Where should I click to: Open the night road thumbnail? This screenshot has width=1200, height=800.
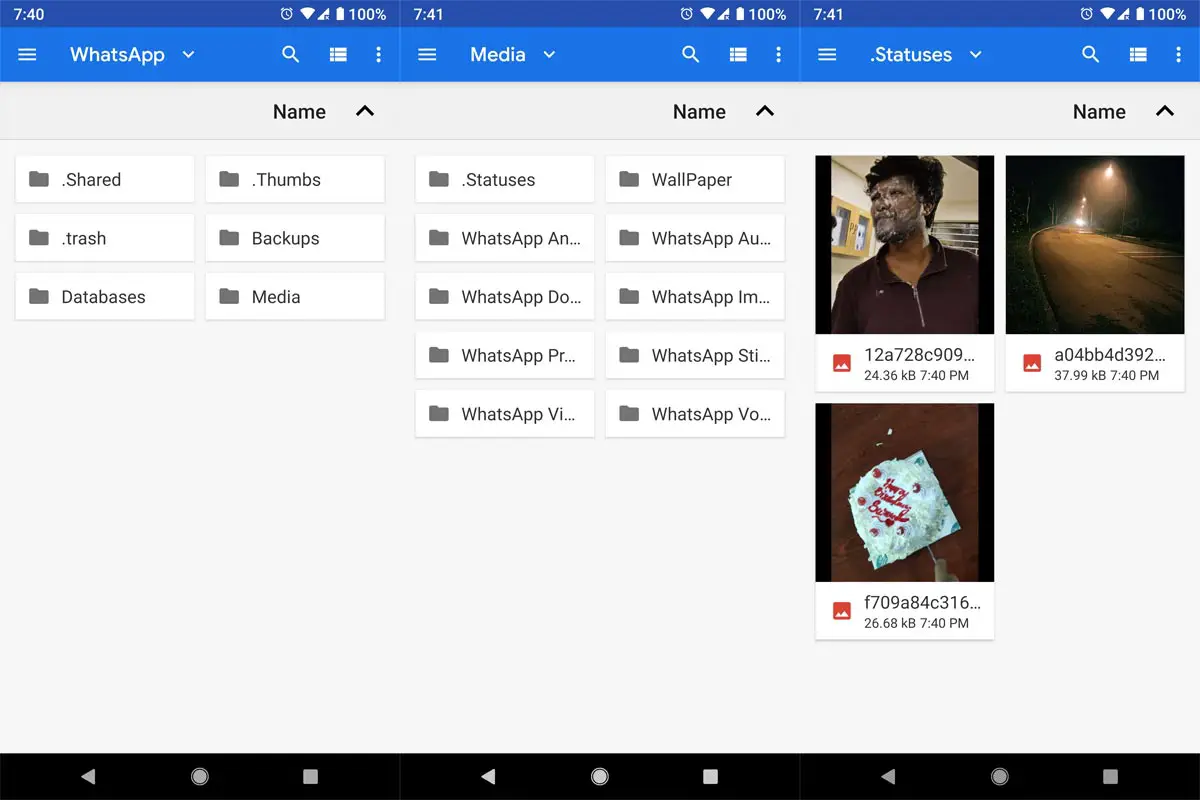[1095, 245]
